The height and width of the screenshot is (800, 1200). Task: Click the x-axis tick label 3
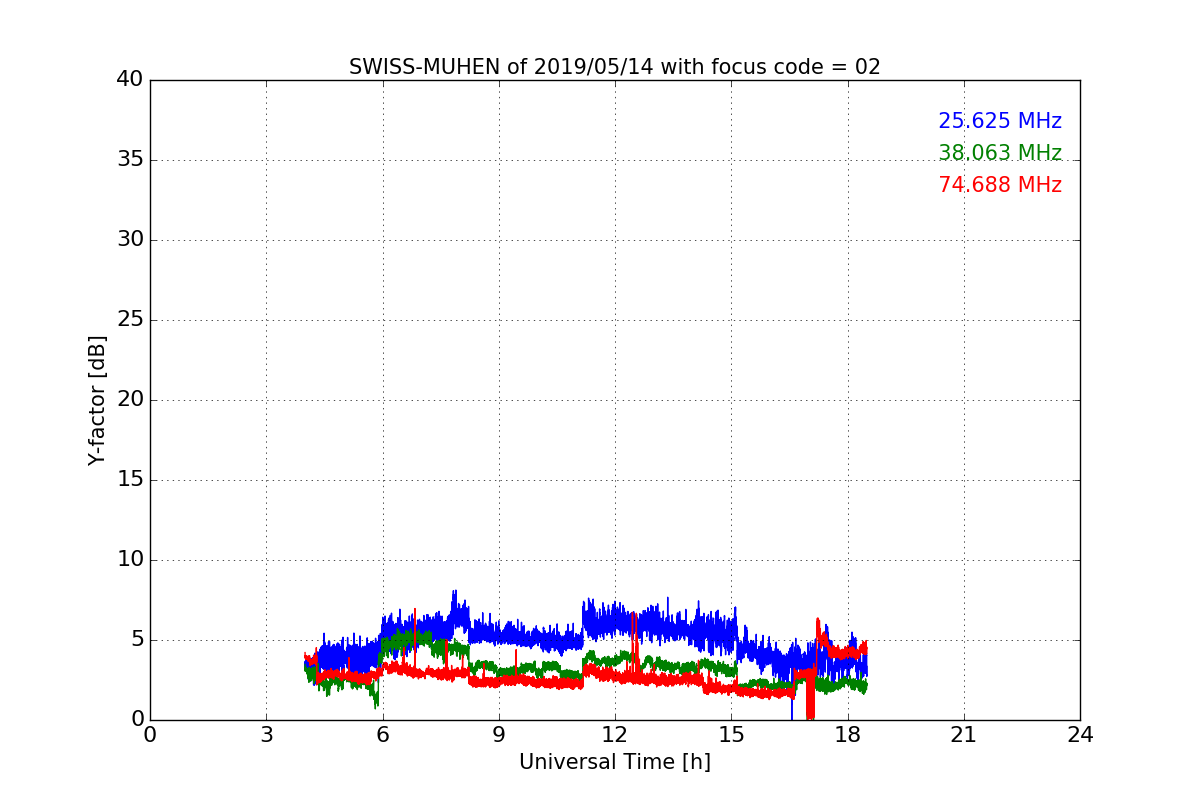[x=266, y=735]
